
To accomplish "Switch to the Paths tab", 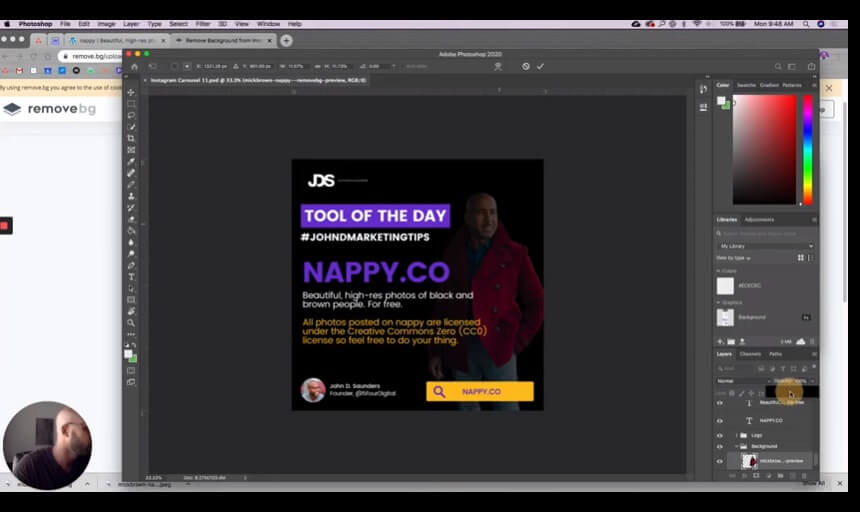I will point(775,354).
